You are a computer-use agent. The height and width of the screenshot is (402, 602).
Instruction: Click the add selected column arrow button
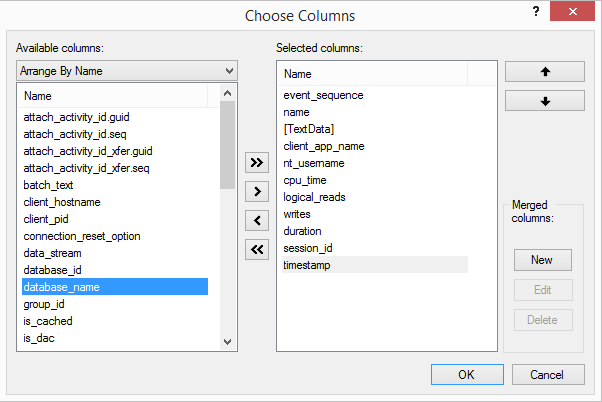(x=257, y=191)
